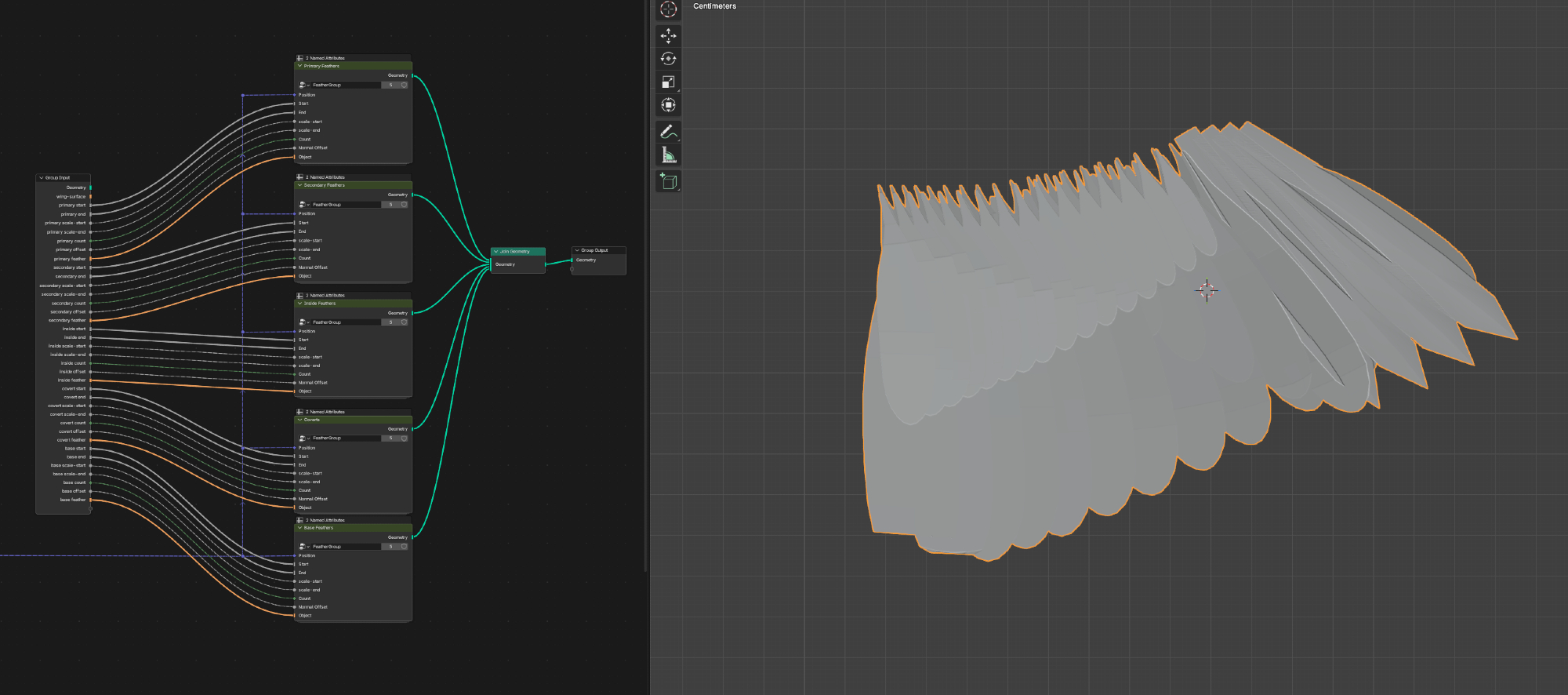Collapse the Primary Feathers node
The image size is (1568, 695).
pos(299,66)
